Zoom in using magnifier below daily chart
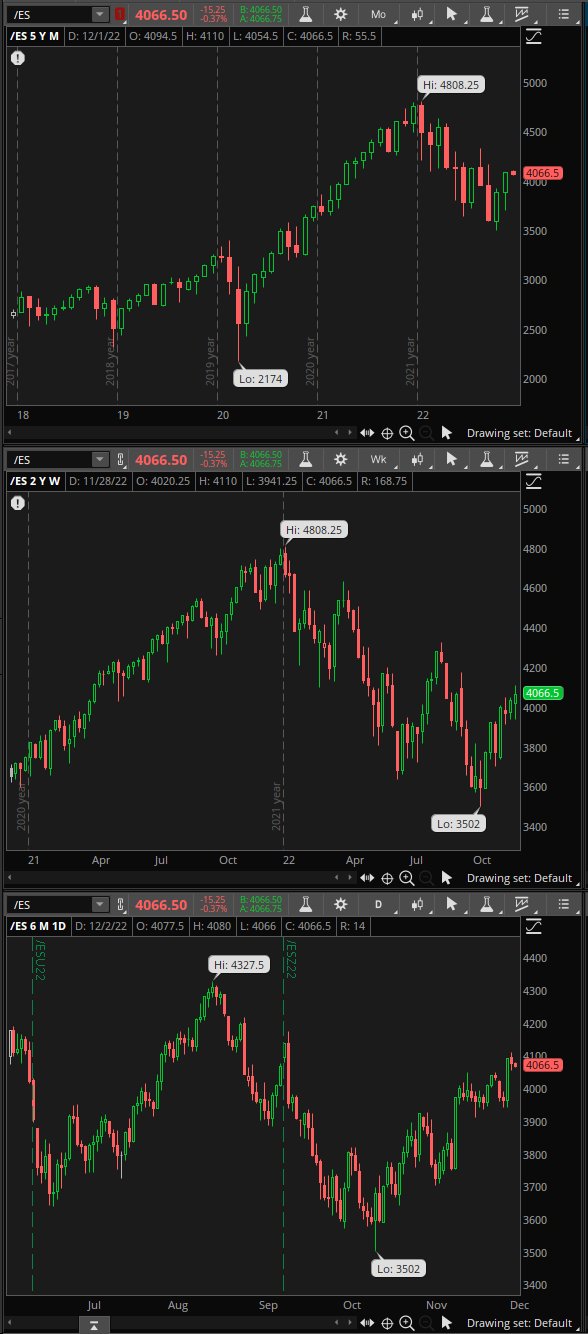The image size is (588, 1334). click(407, 1322)
